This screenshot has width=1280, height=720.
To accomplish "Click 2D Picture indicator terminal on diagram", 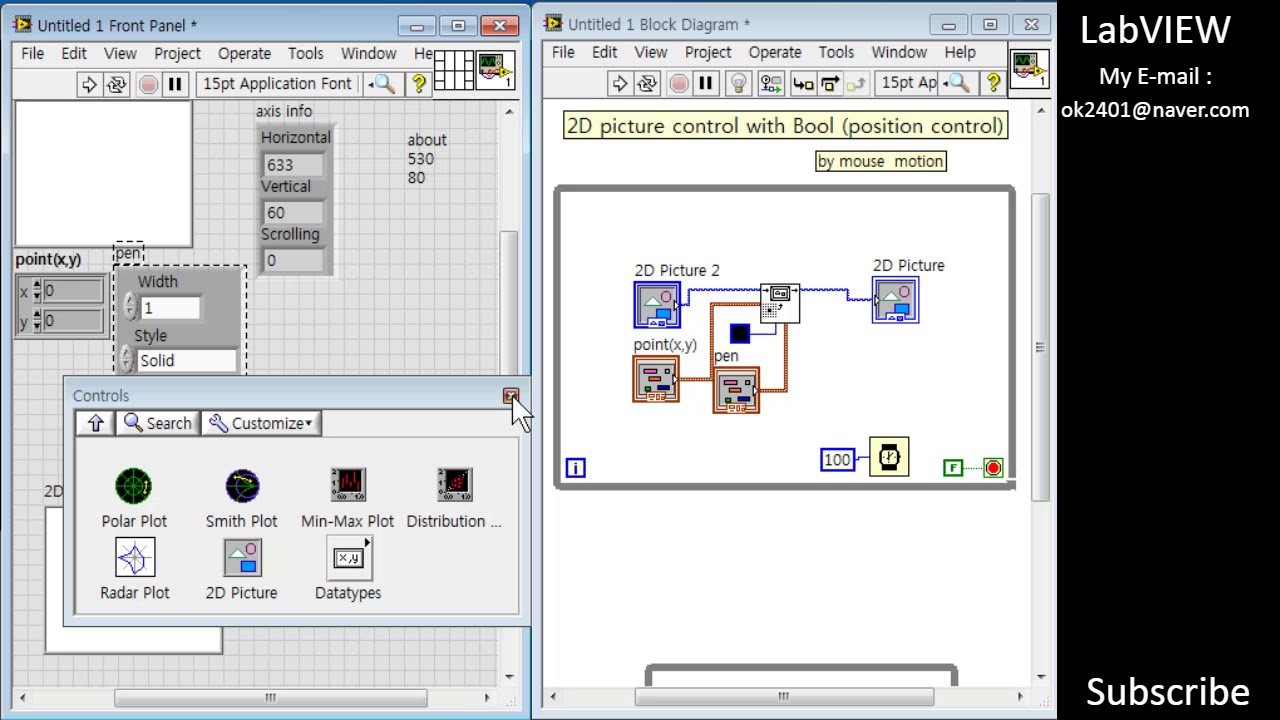I will [x=896, y=300].
